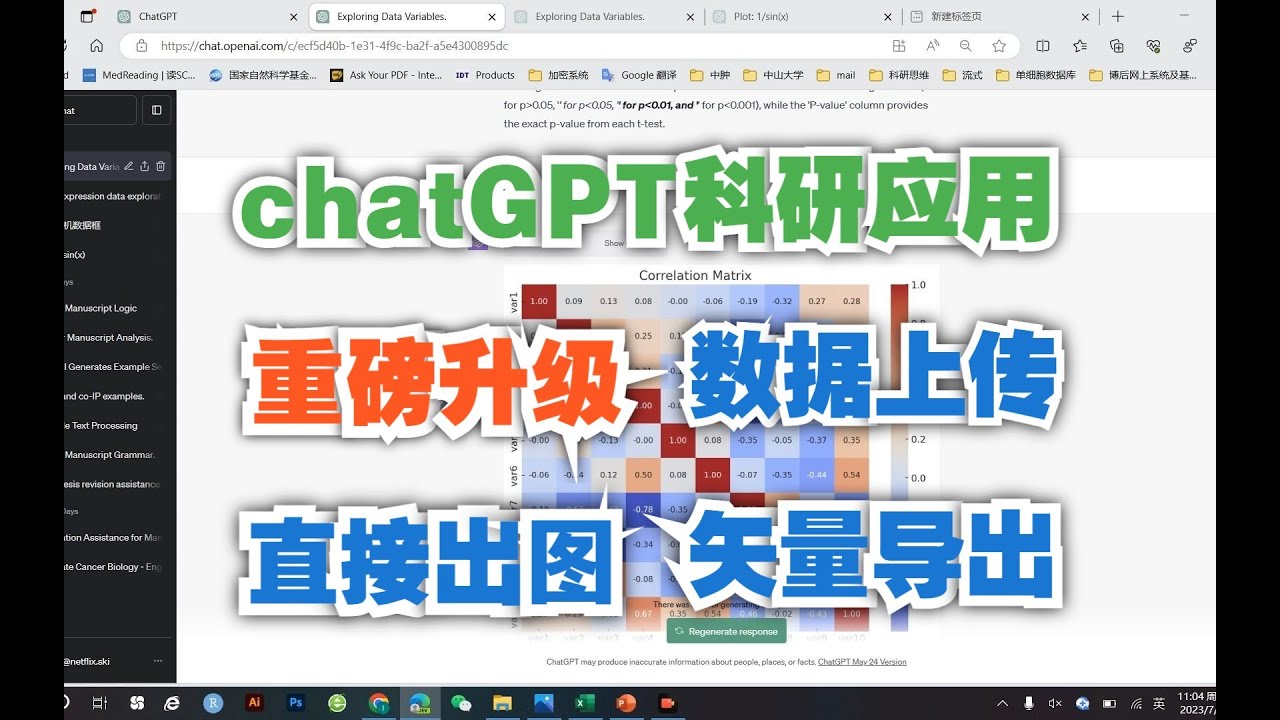The height and width of the screenshot is (720, 1280).
Task: Open the Ask Your PDF bookmark
Action: click(x=386, y=75)
